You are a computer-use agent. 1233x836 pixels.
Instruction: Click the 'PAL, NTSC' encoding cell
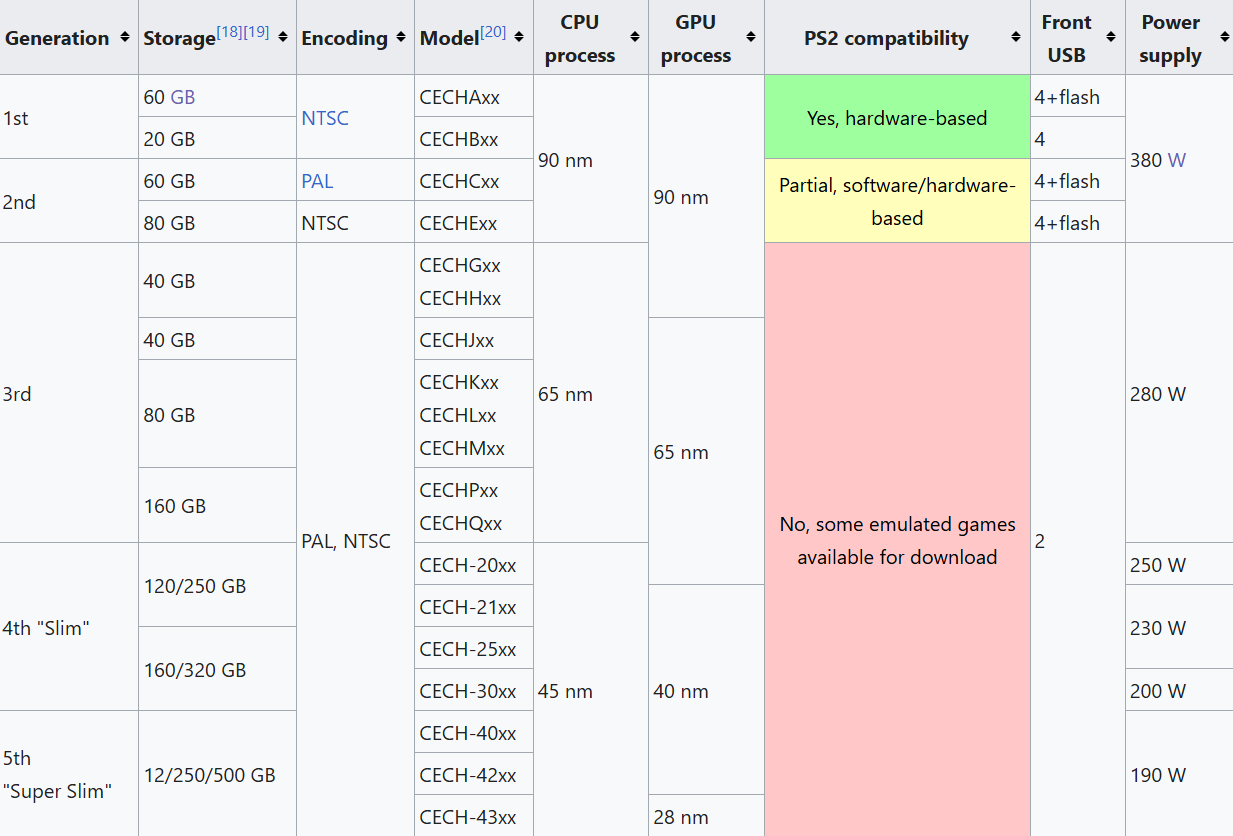(355, 540)
